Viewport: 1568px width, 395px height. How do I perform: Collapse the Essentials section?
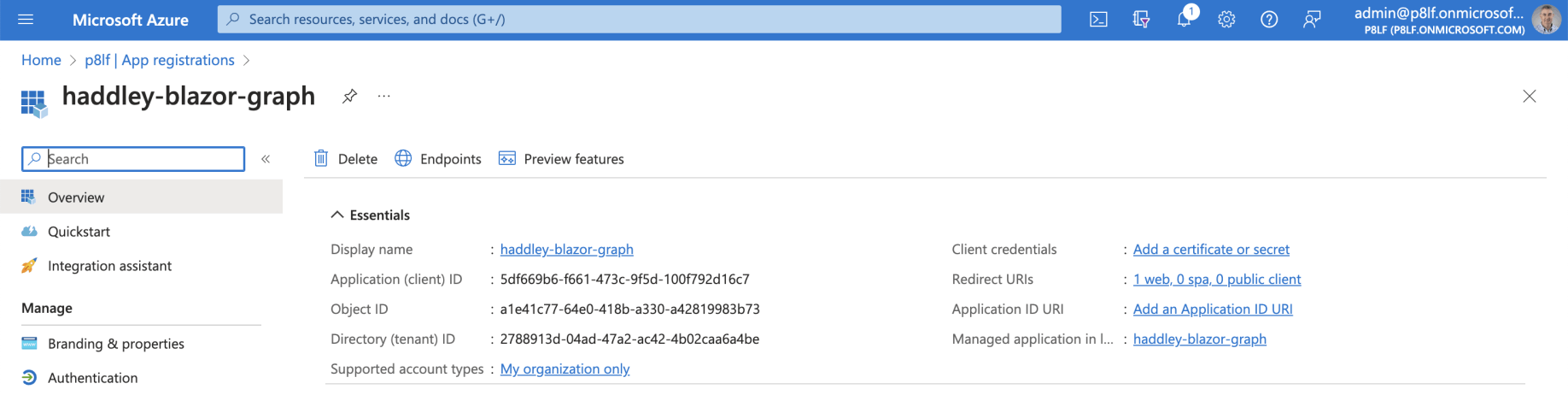336,215
